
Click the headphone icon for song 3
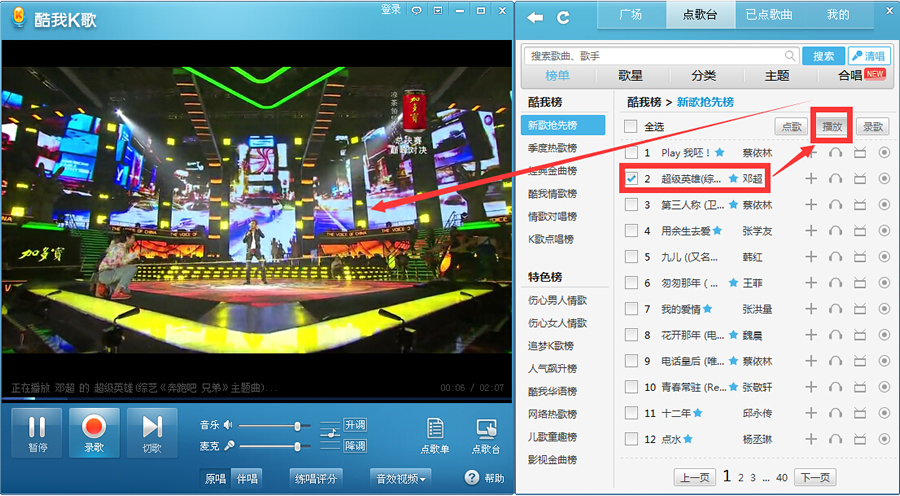(x=835, y=205)
